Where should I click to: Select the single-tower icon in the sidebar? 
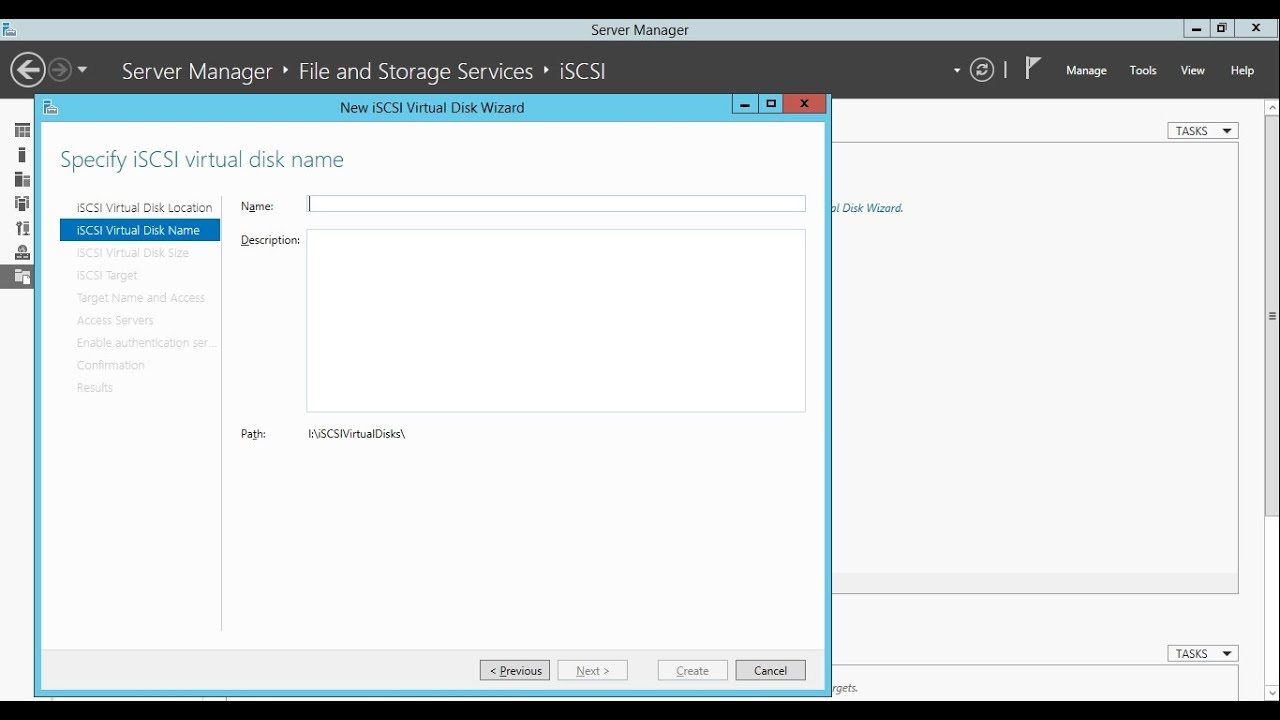tap(22, 155)
